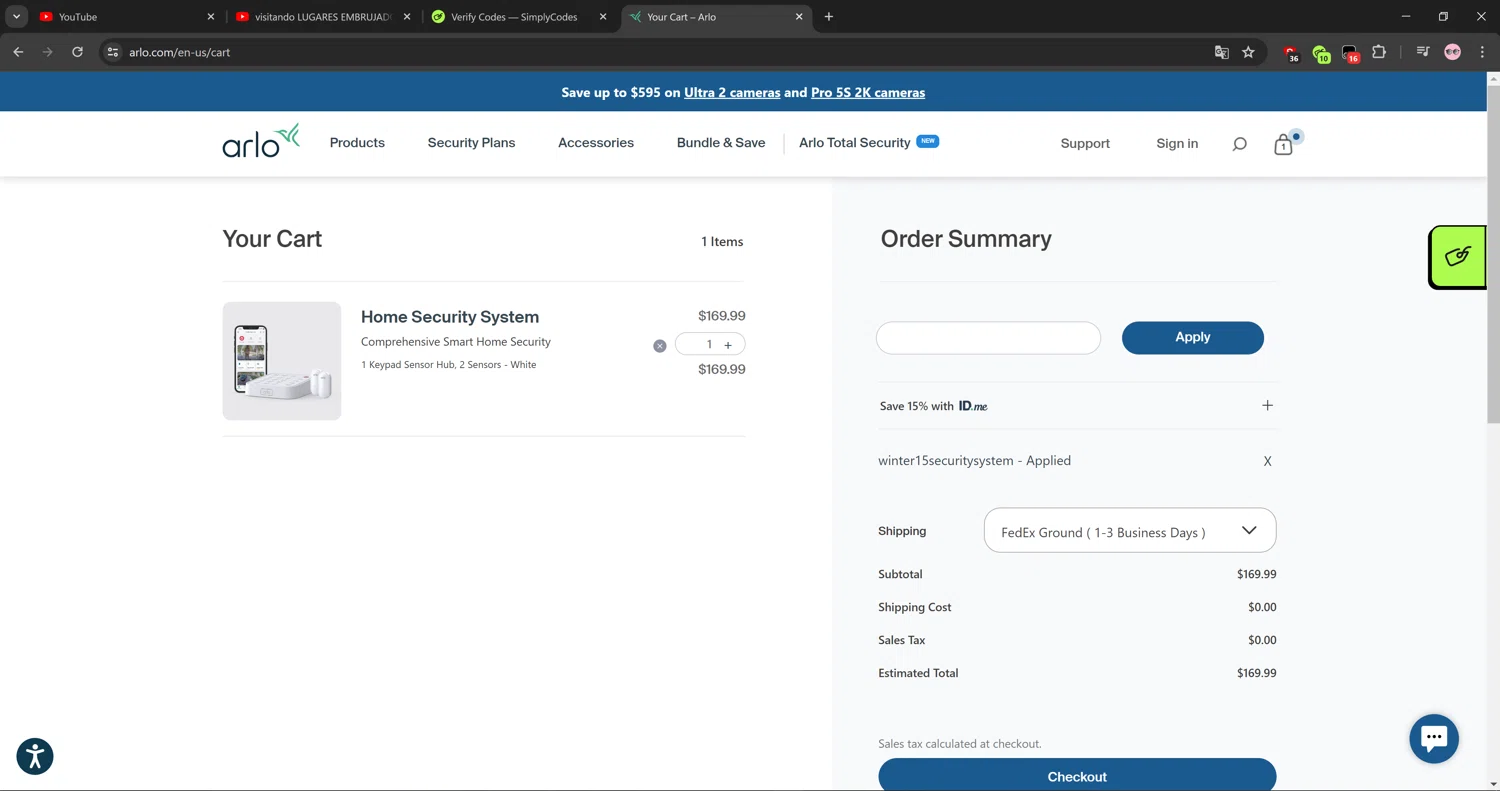
Task: Open the Security Plans menu
Action: coord(471,143)
